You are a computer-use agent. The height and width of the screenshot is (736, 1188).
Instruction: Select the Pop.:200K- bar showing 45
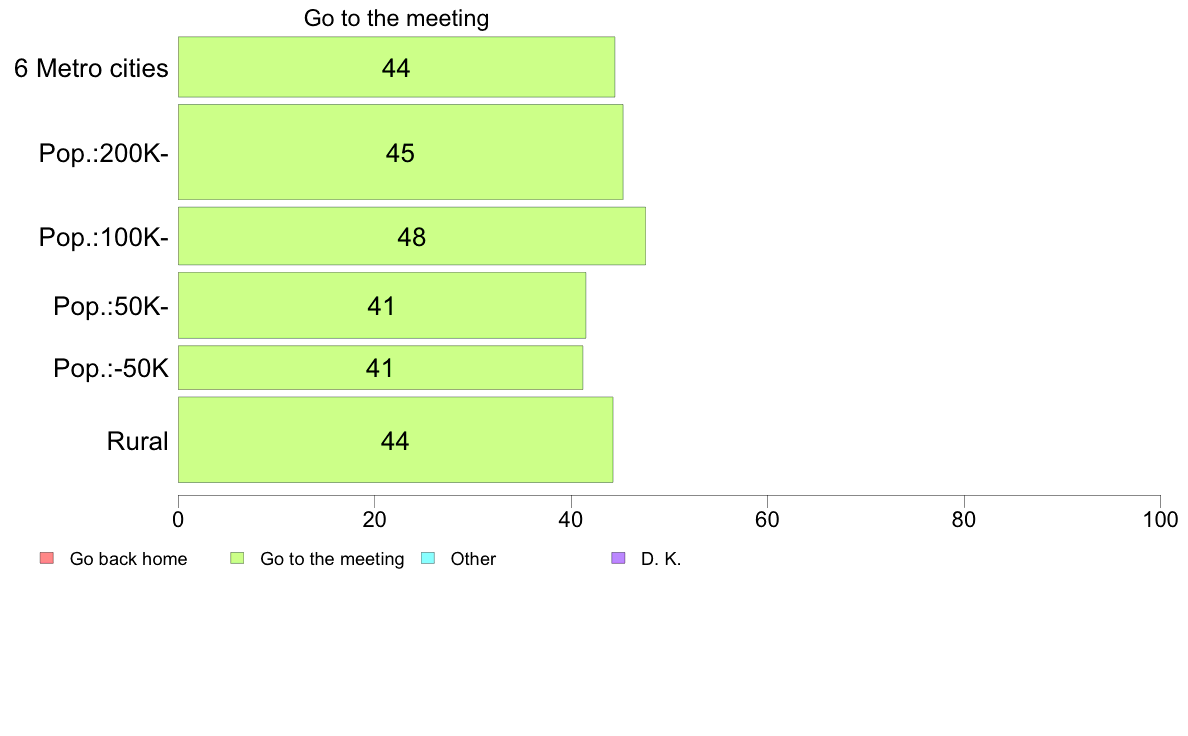click(401, 152)
